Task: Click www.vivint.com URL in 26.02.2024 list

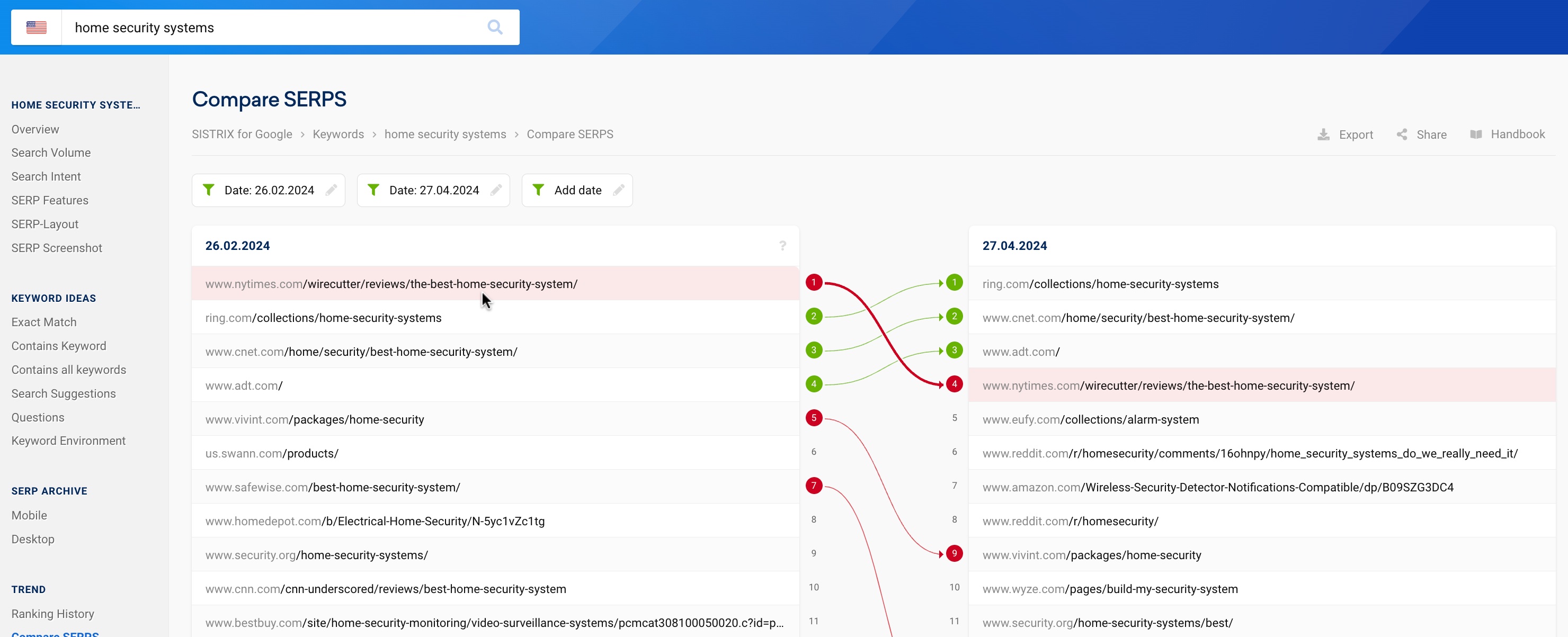Action: [x=315, y=420]
